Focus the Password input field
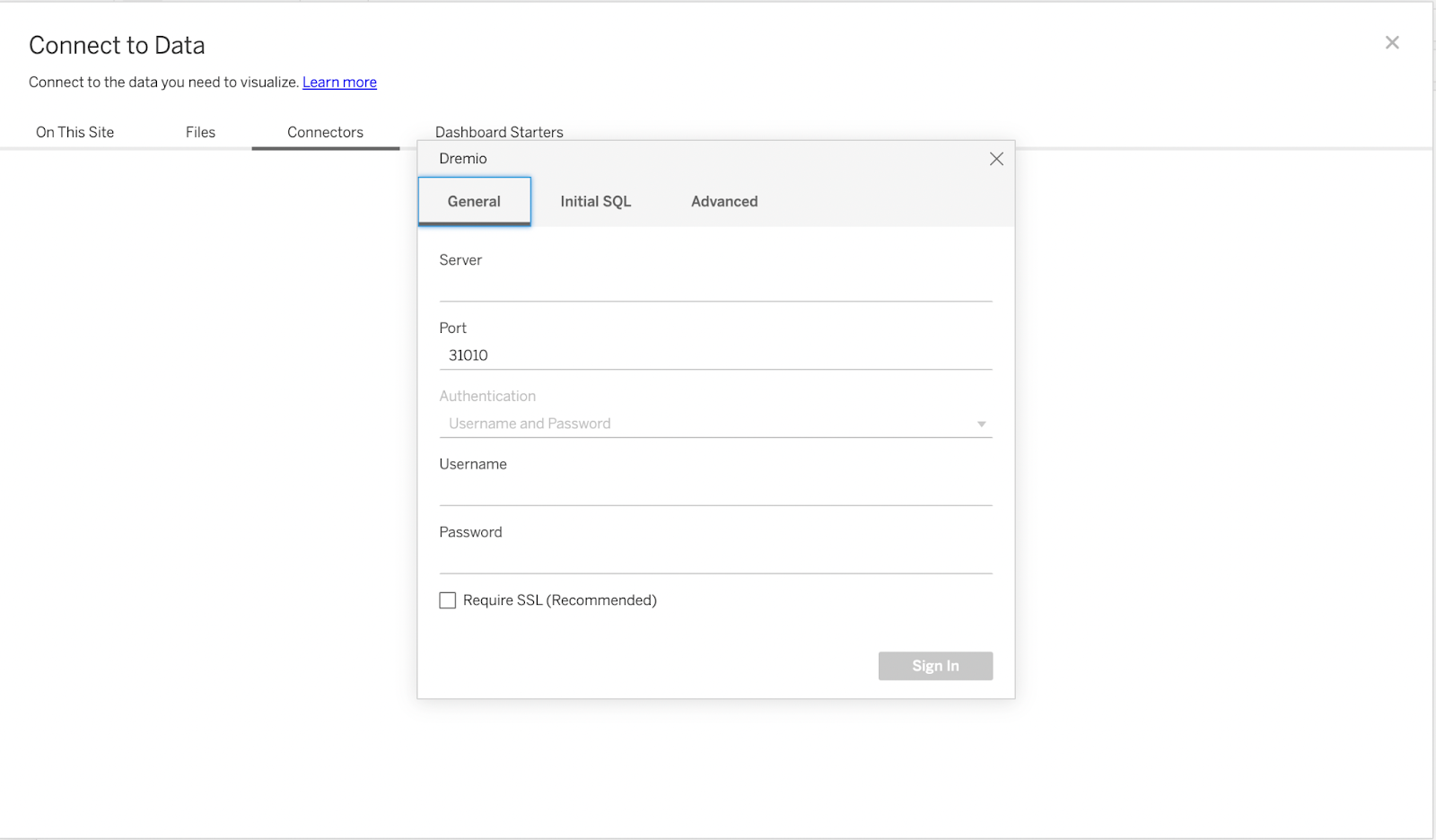The width and height of the screenshot is (1436, 840). click(715, 559)
